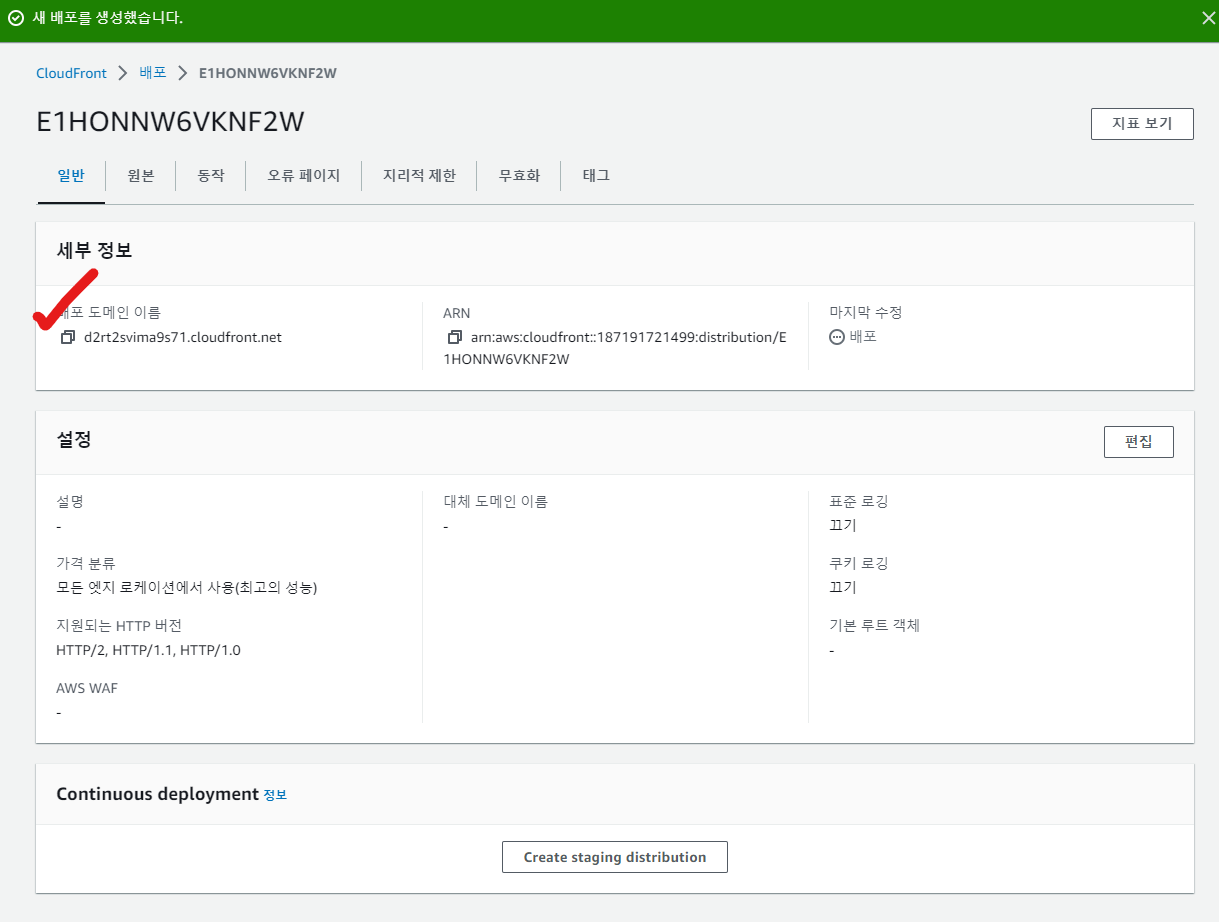Click Create staging distribution button
1219x922 pixels.
(x=615, y=857)
